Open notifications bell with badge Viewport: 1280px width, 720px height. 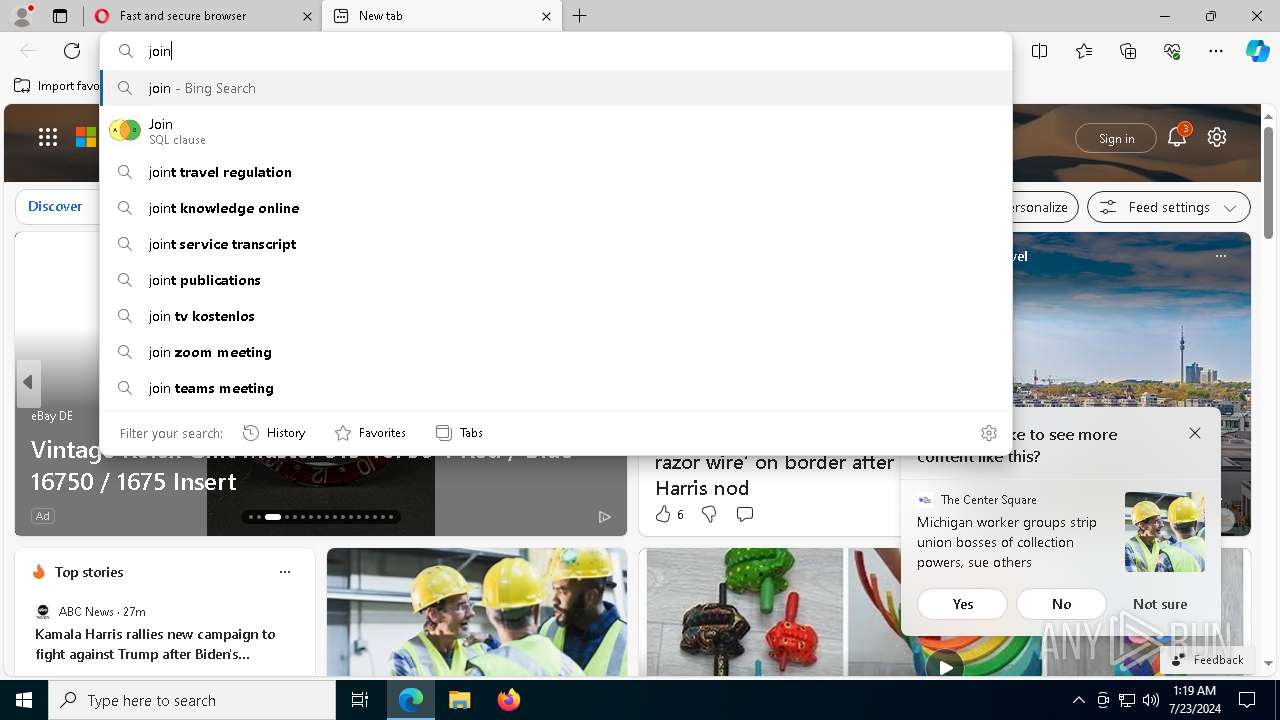coord(1177,137)
